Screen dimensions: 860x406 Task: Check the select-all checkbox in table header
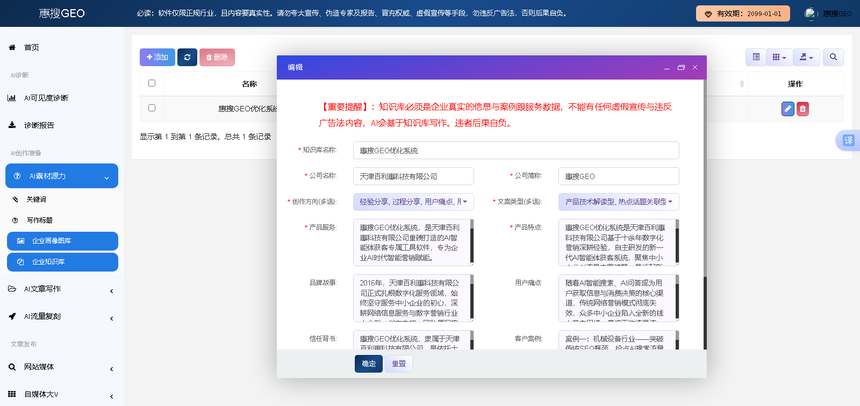(x=152, y=83)
